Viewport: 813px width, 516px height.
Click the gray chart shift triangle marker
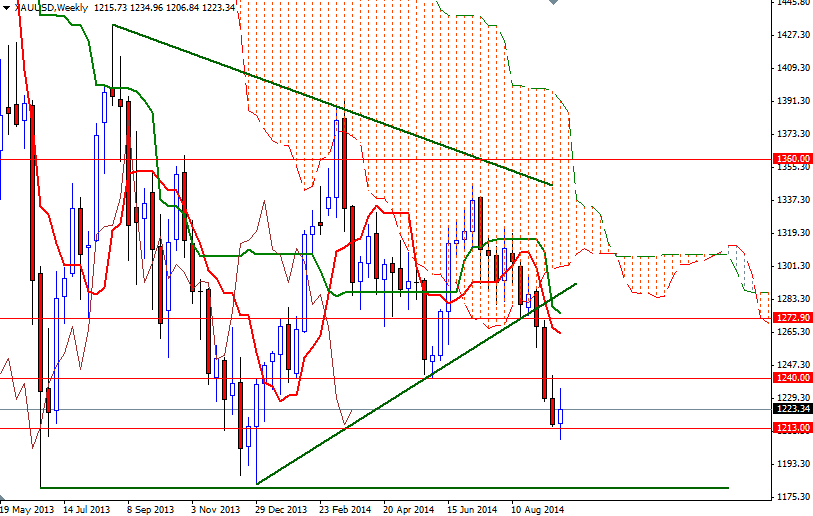[x=553, y=2]
